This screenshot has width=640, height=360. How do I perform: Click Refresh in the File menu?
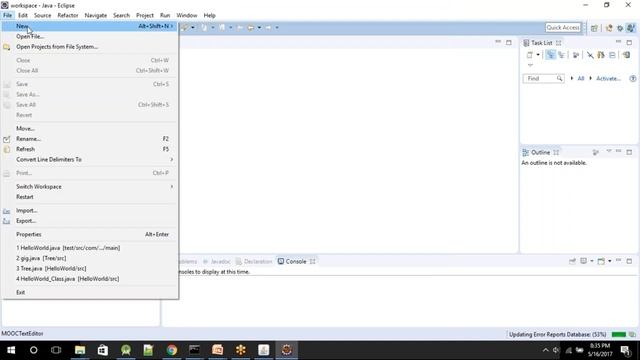[x=90, y=149]
